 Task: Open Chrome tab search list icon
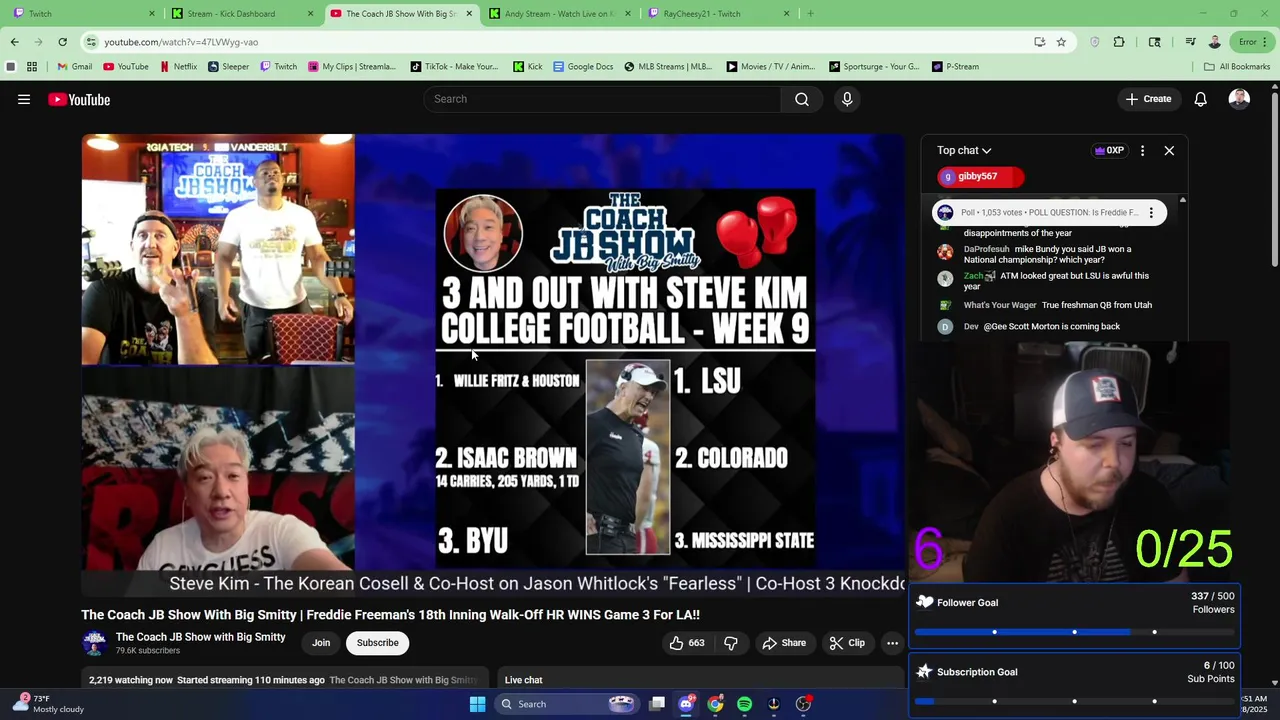click(1190, 42)
